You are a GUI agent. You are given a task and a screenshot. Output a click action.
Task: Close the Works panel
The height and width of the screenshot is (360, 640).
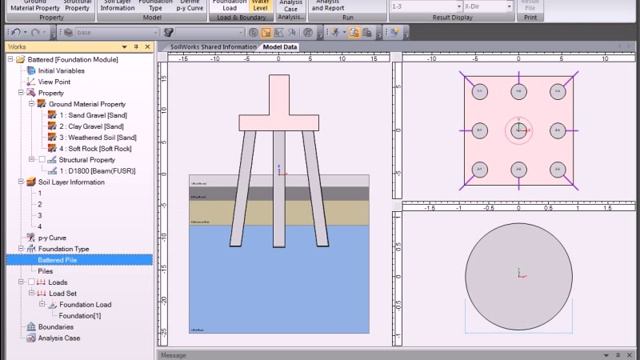147,47
